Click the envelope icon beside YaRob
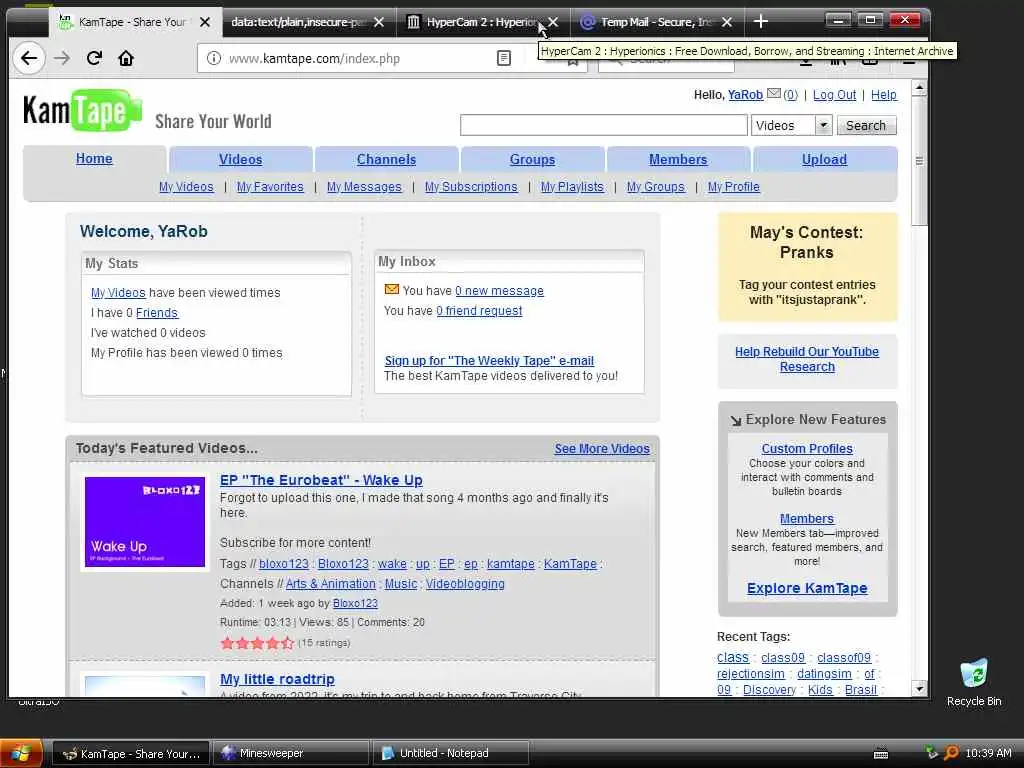This screenshot has height=768, width=1024. (773, 93)
